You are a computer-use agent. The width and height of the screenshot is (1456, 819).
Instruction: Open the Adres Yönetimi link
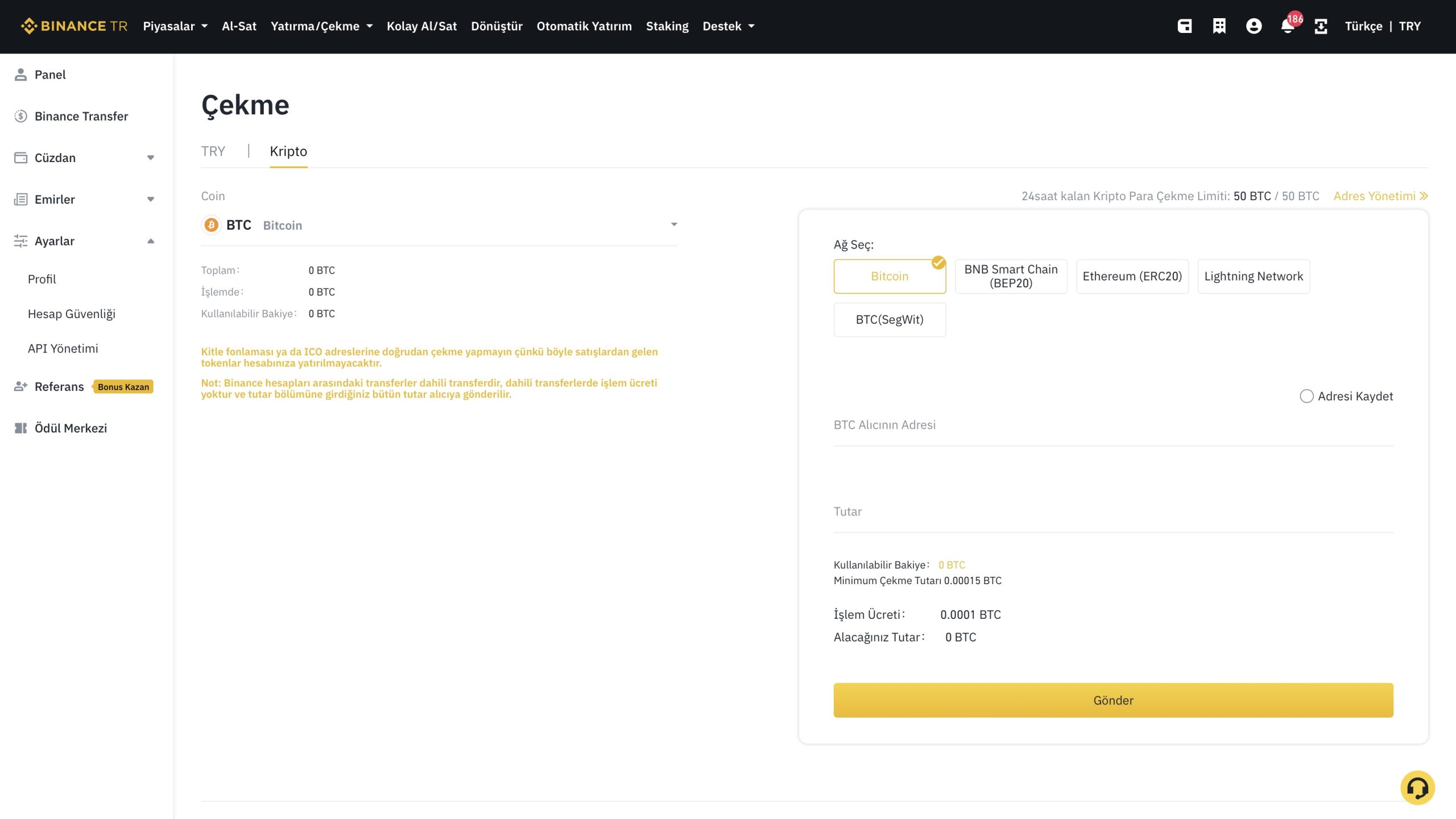(1380, 196)
